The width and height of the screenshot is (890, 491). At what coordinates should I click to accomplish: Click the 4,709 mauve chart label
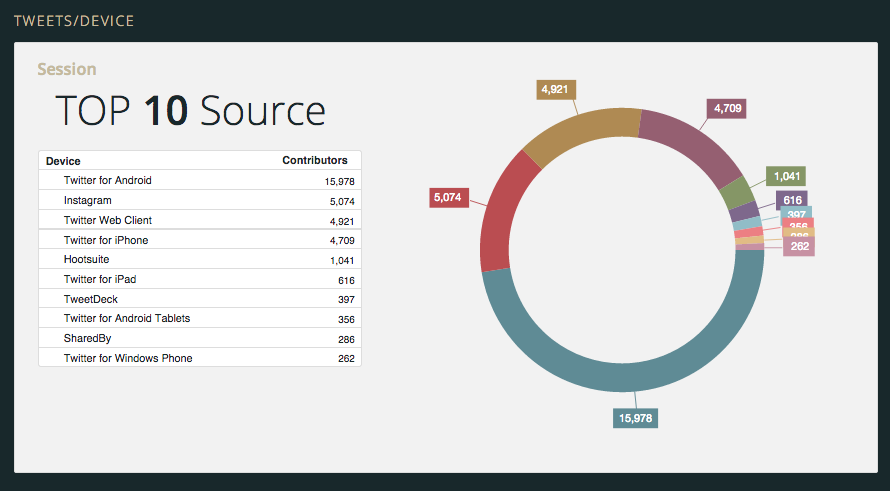tap(727, 108)
